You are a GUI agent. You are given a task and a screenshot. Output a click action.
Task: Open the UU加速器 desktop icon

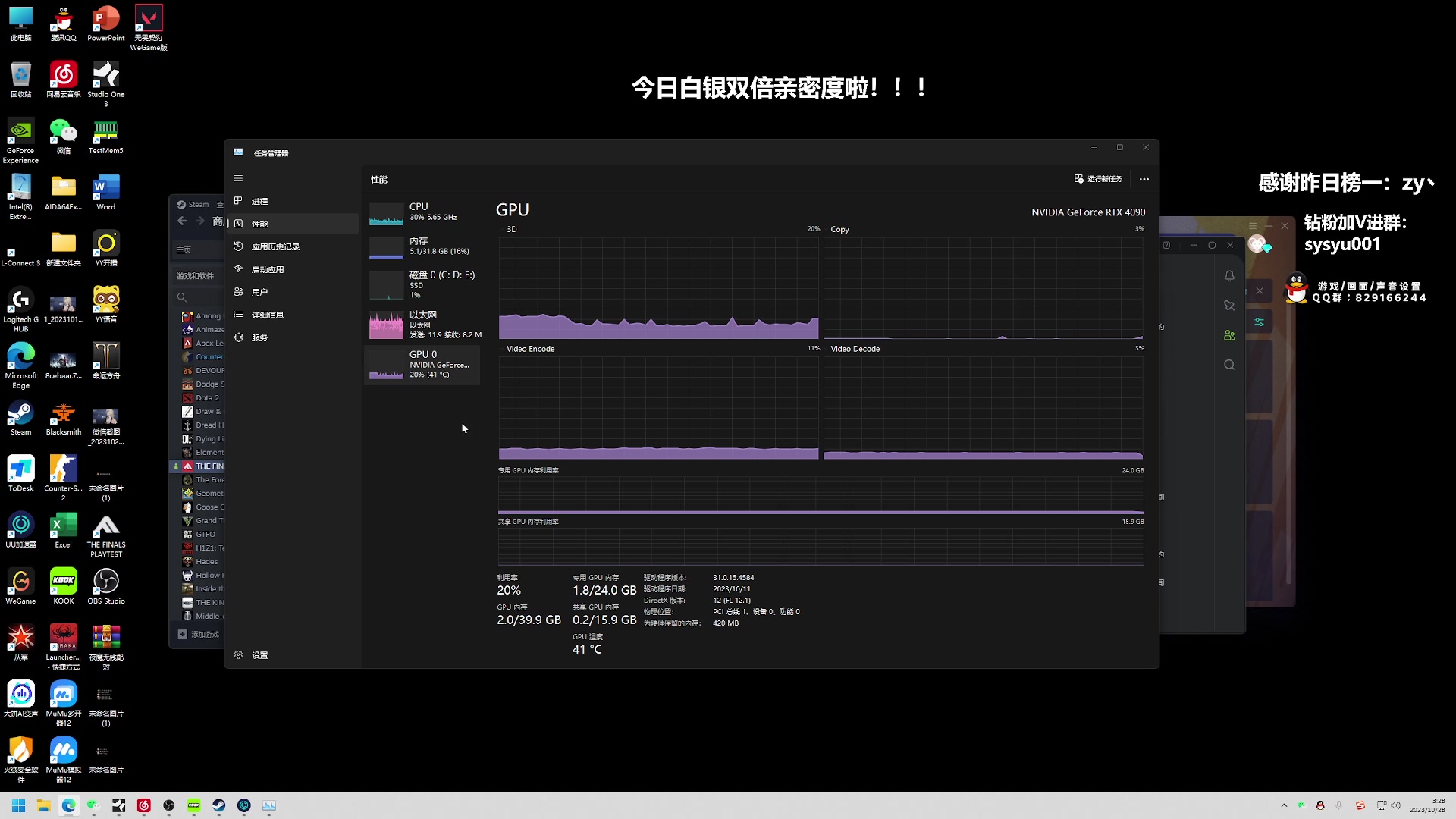click(20, 530)
